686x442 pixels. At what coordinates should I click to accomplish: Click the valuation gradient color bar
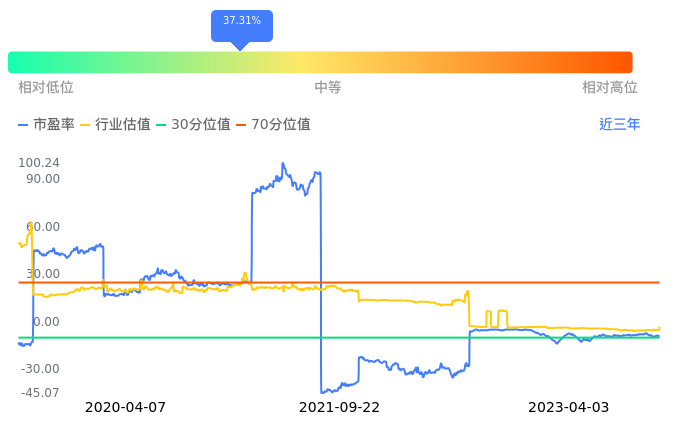[x=320, y=62]
